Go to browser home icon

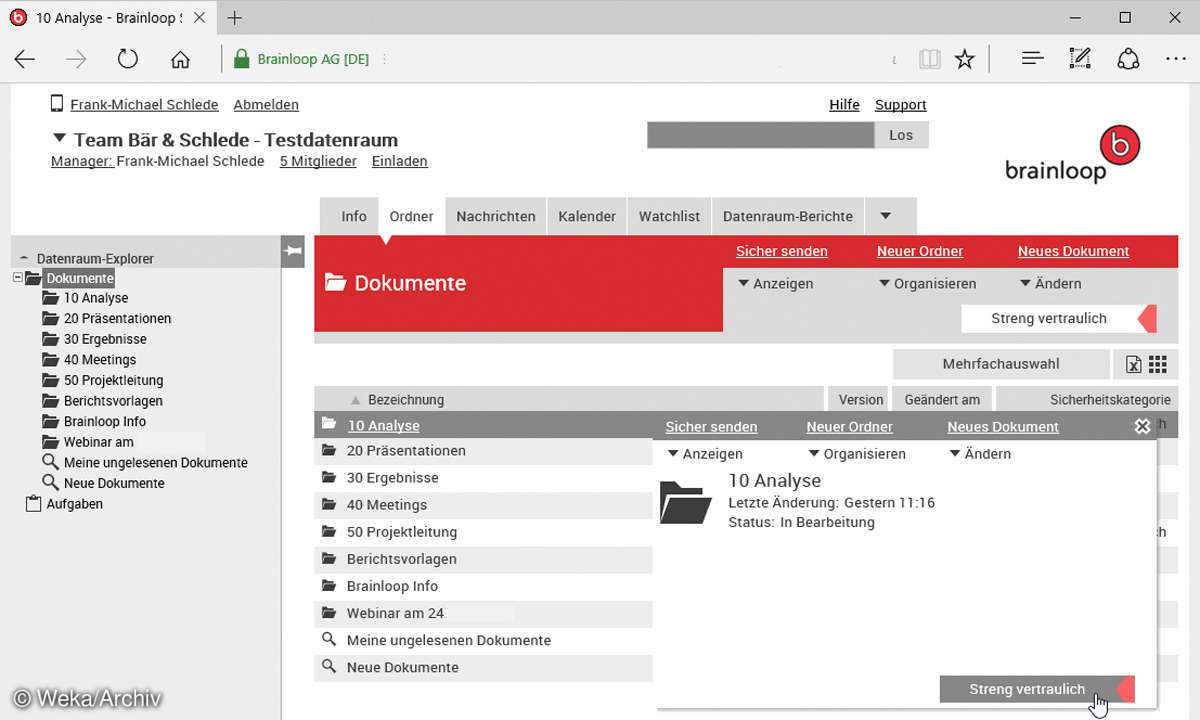(180, 59)
